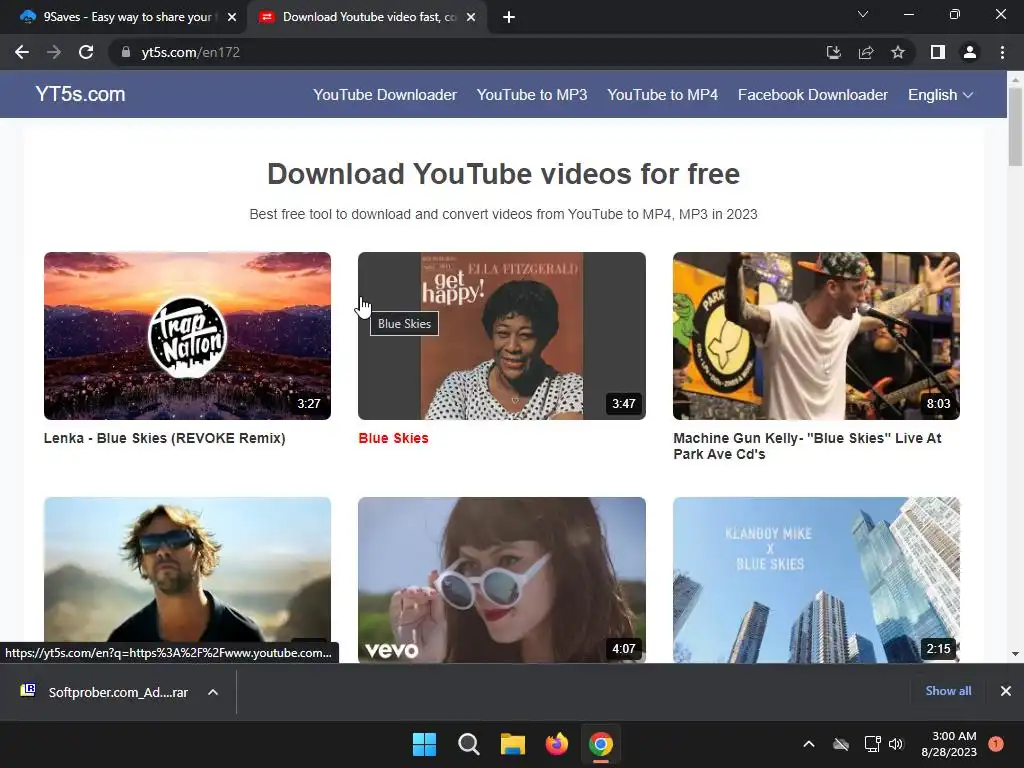Expand options chevron for the downloaded rar
Screen dimensions: 1024x768
[213, 692]
